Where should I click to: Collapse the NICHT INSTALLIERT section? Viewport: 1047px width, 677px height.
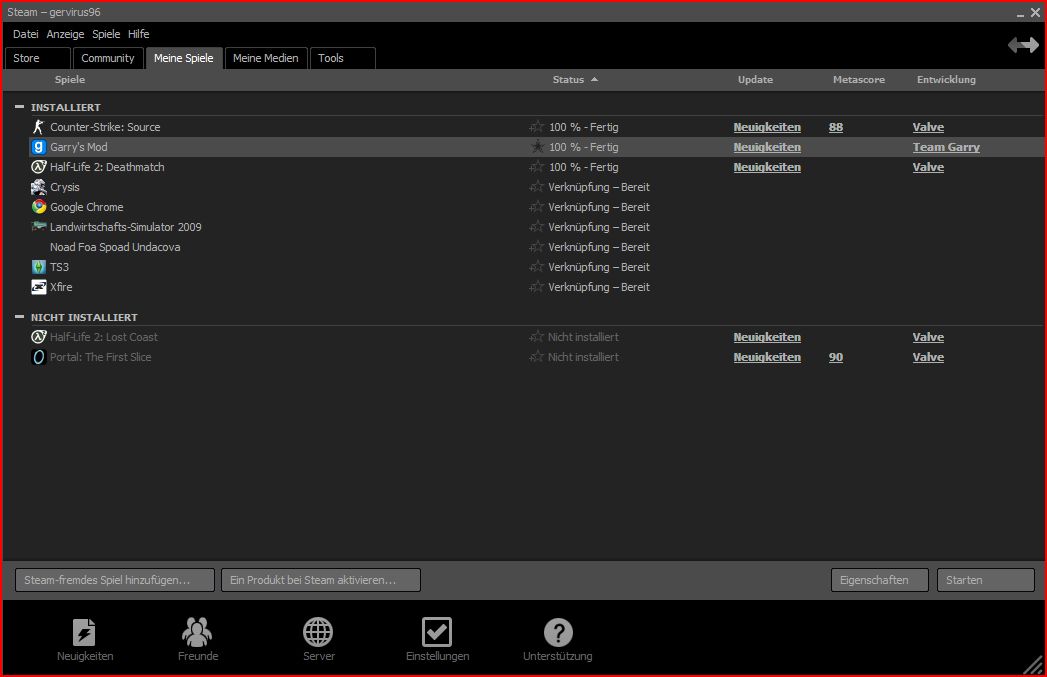pyautogui.click(x=19, y=317)
